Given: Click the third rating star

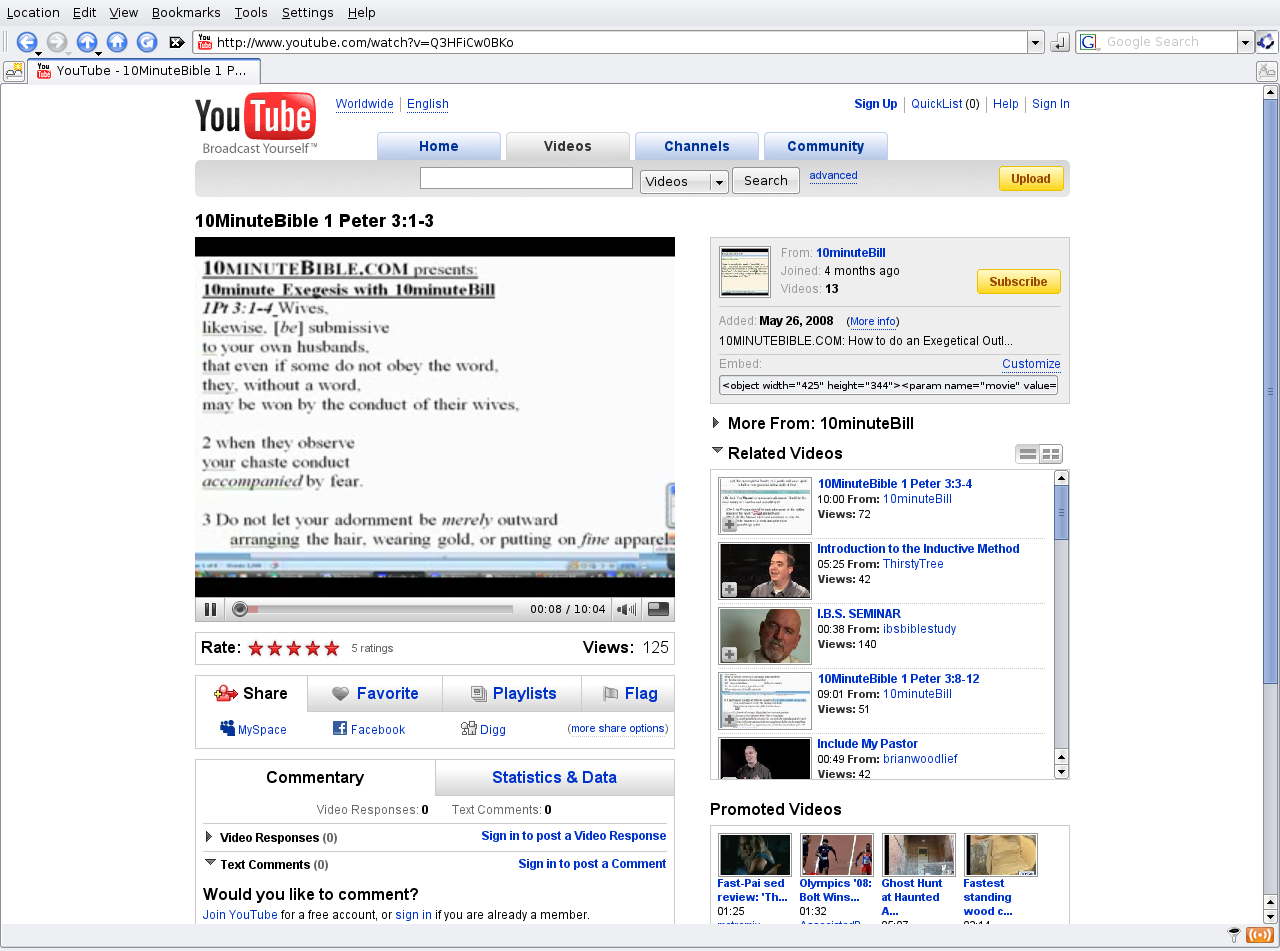Looking at the screenshot, I should (x=294, y=648).
